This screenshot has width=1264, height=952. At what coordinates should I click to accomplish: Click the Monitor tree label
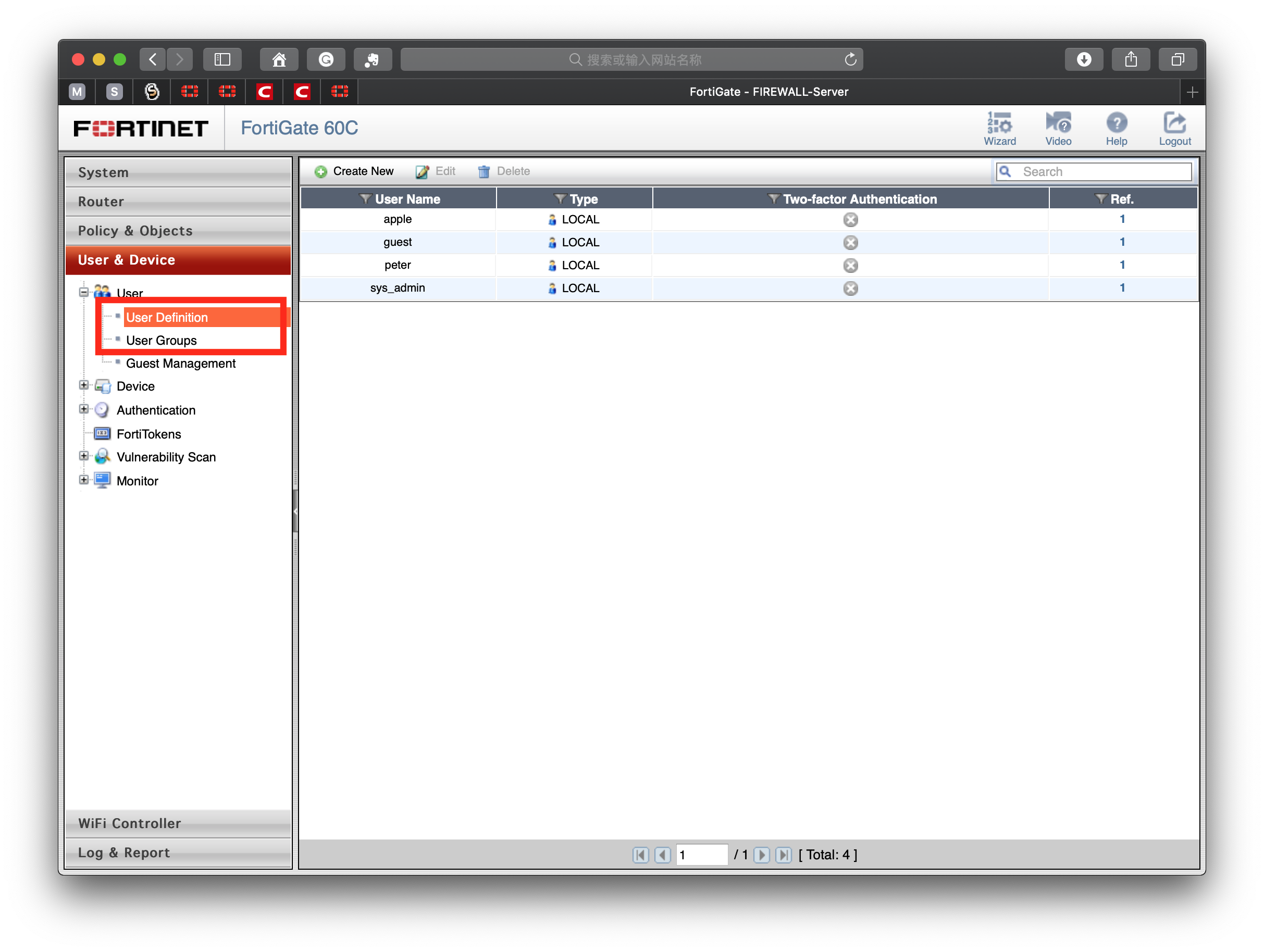click(137, 481)
